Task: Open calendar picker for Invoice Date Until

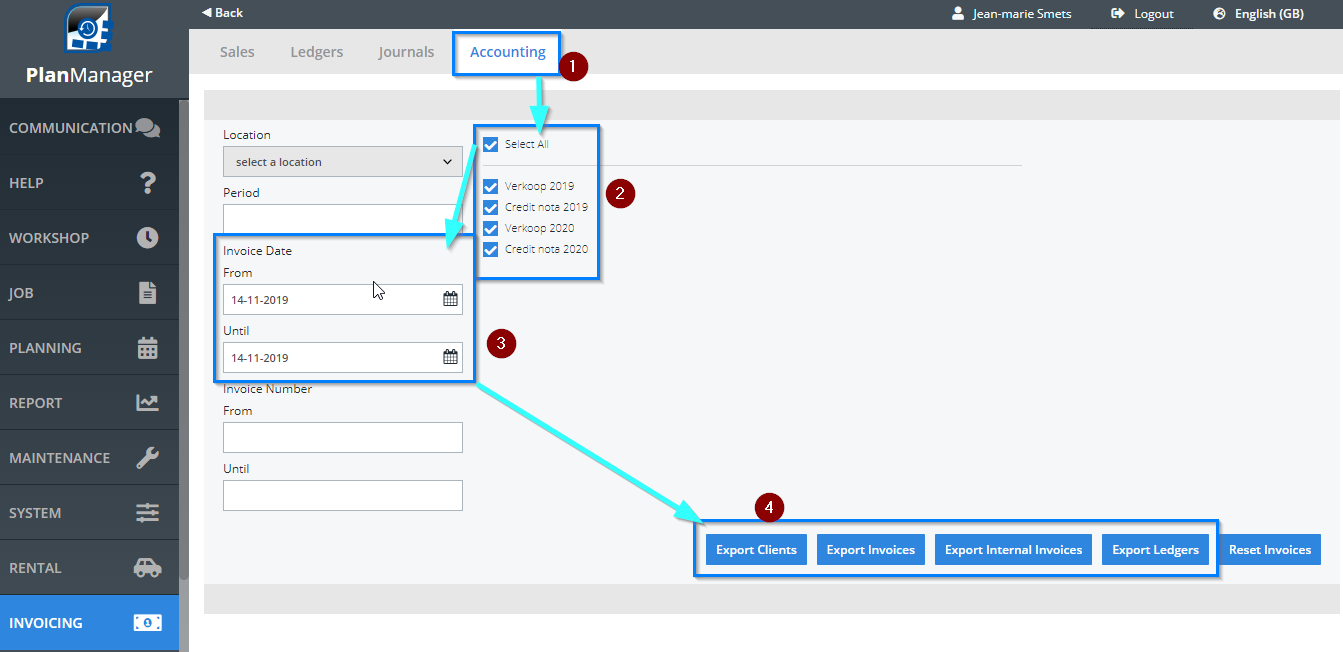Action: 450,357
